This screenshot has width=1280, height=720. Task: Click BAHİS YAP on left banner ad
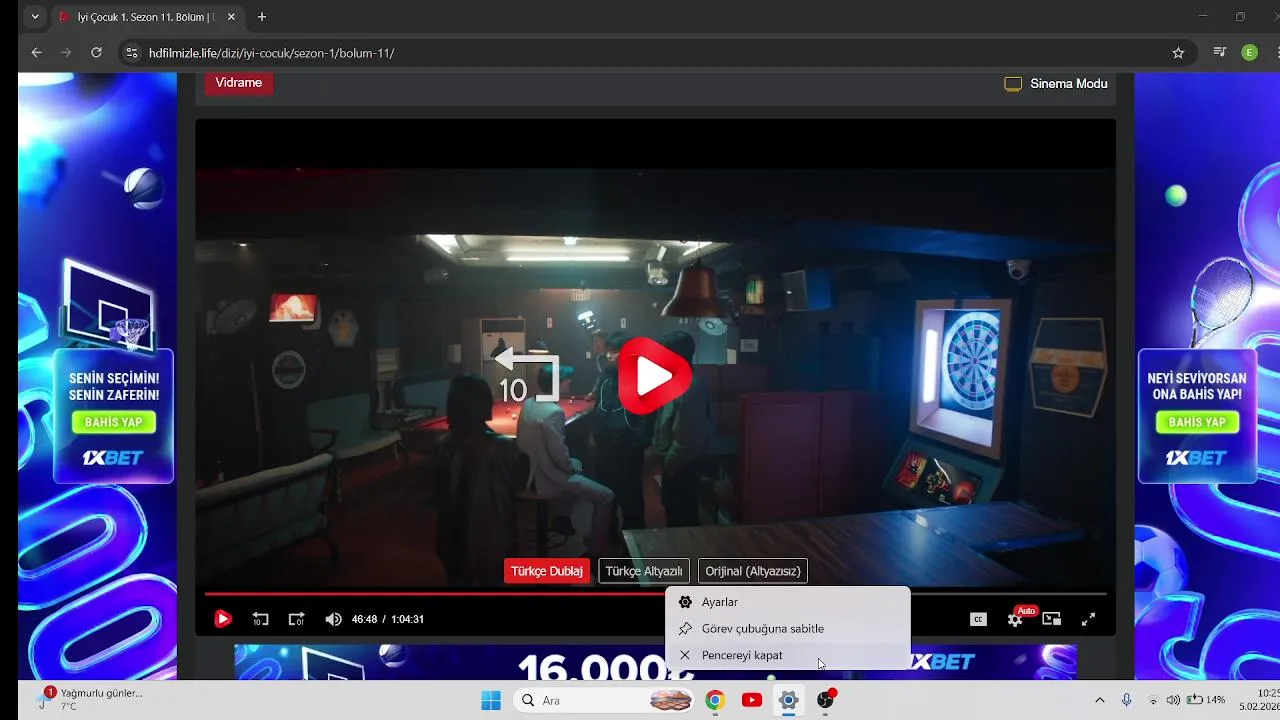(x=113, y=422)
